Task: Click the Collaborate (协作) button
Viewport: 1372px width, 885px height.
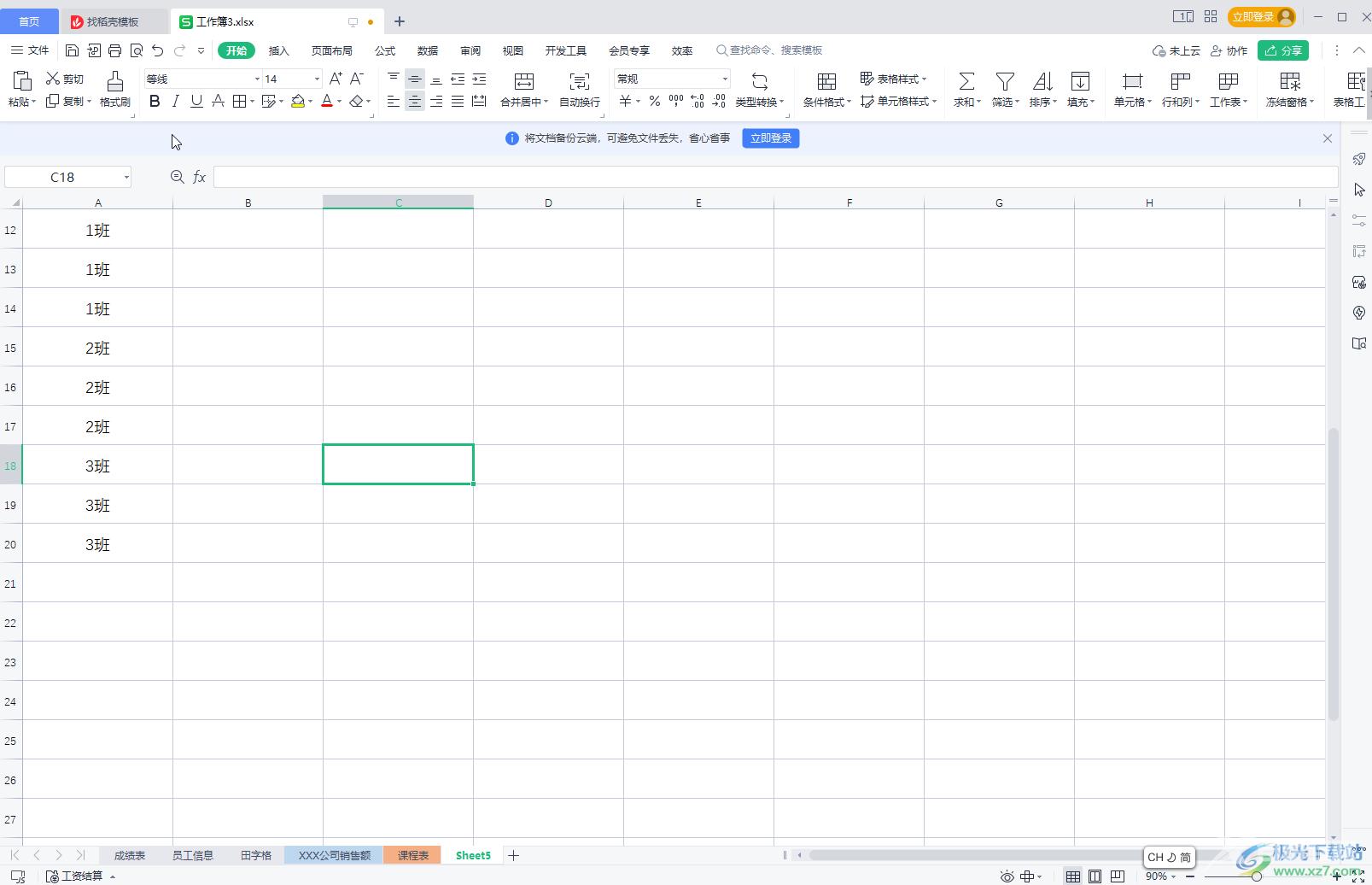Action: [1229, 50]
